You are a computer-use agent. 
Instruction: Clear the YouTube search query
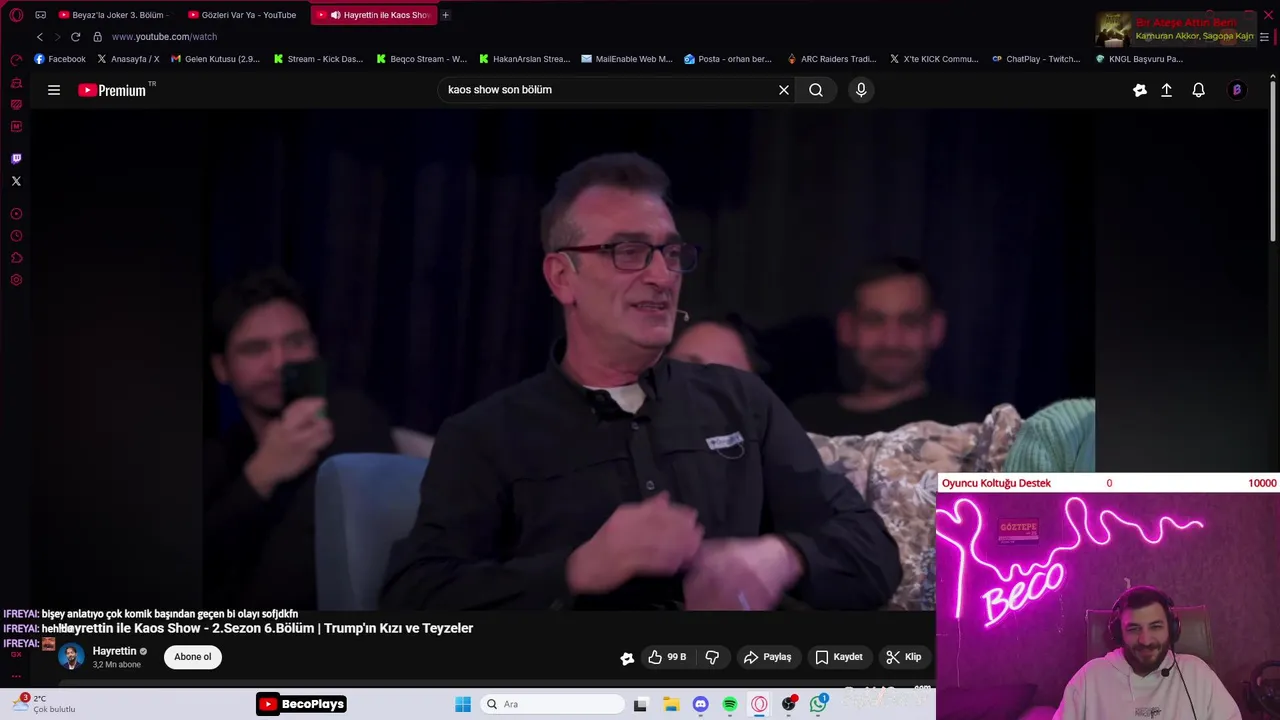[784, 90]
